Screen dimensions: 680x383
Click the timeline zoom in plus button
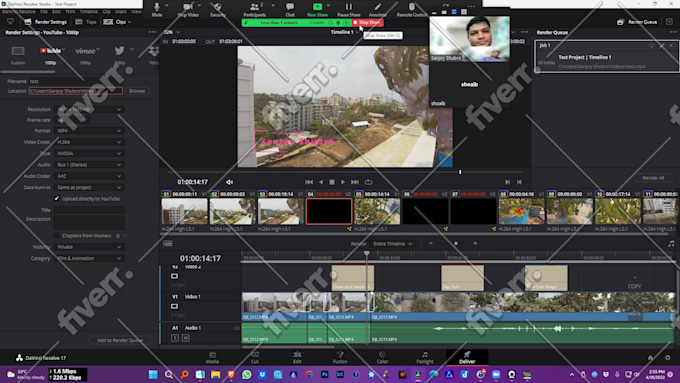475,244
